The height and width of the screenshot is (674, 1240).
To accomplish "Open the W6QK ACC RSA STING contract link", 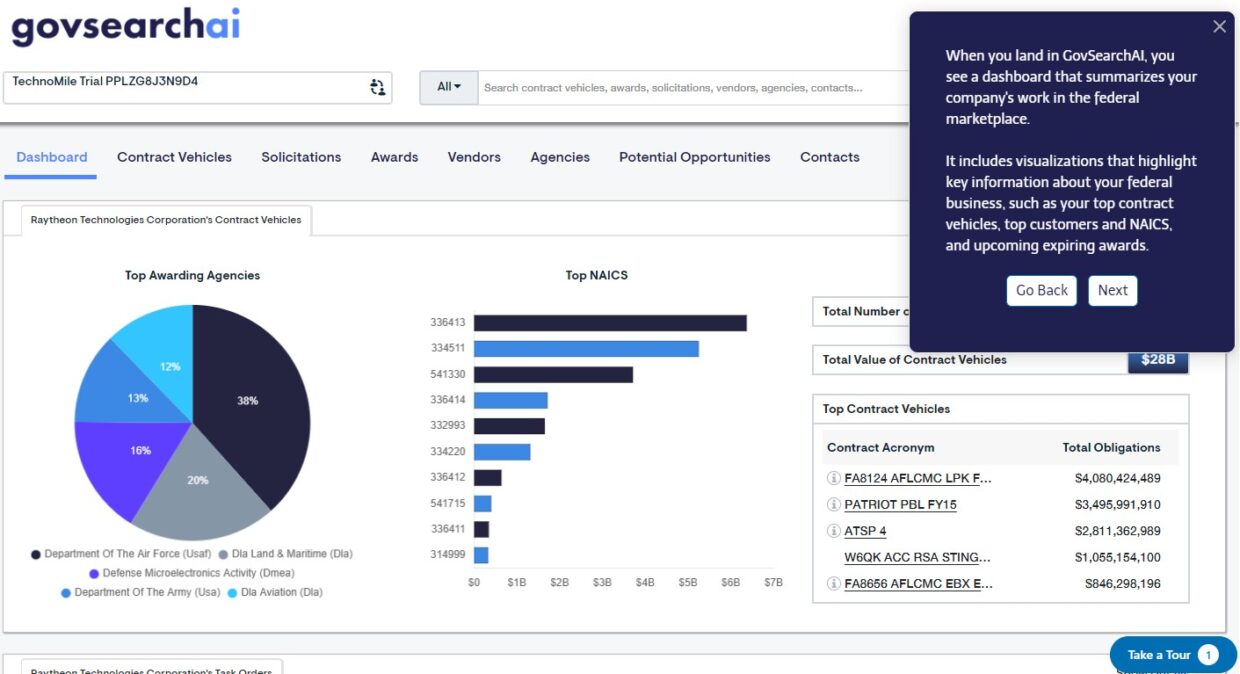I will (x=918, y=557).
